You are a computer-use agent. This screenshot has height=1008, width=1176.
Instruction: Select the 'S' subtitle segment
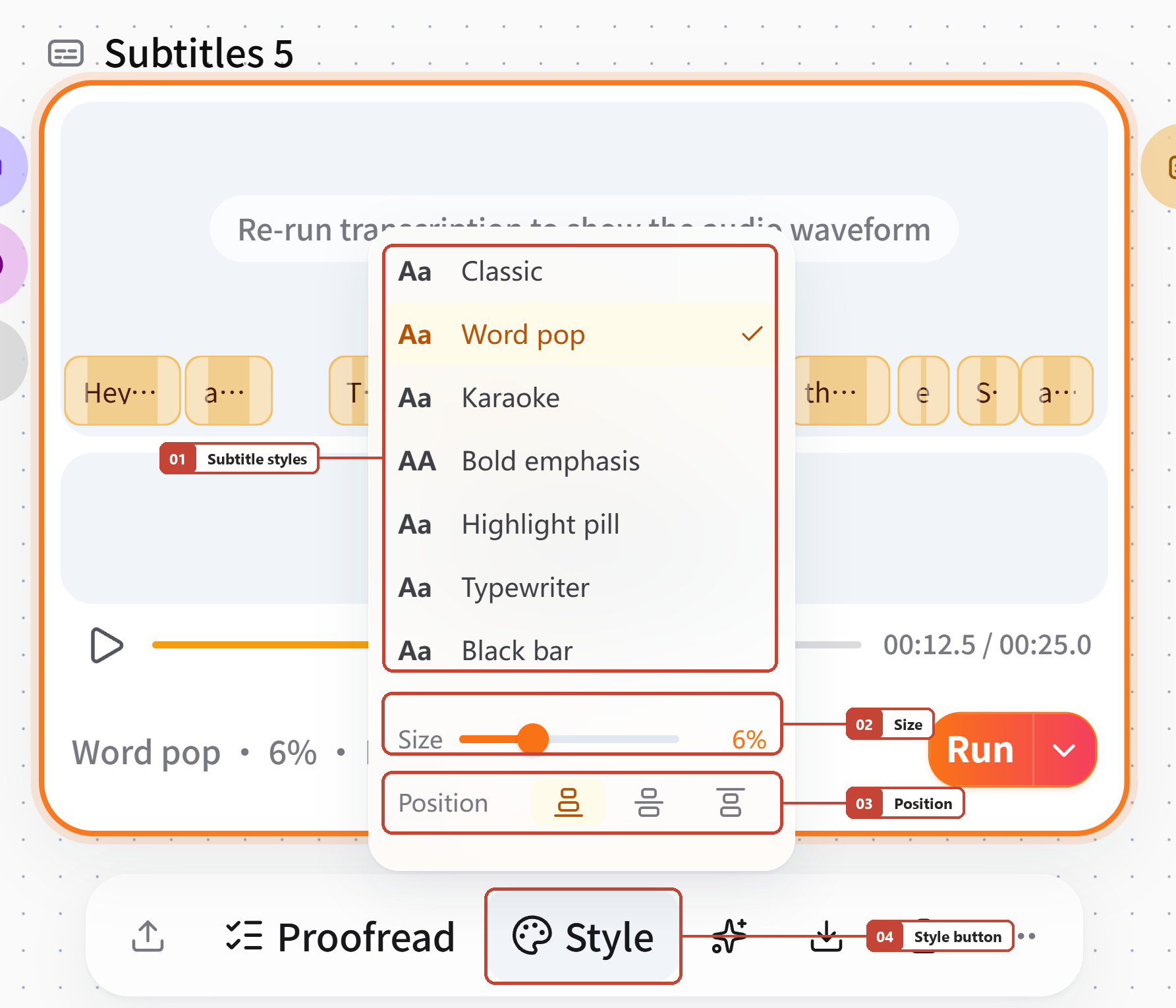(x=988, y=391)
